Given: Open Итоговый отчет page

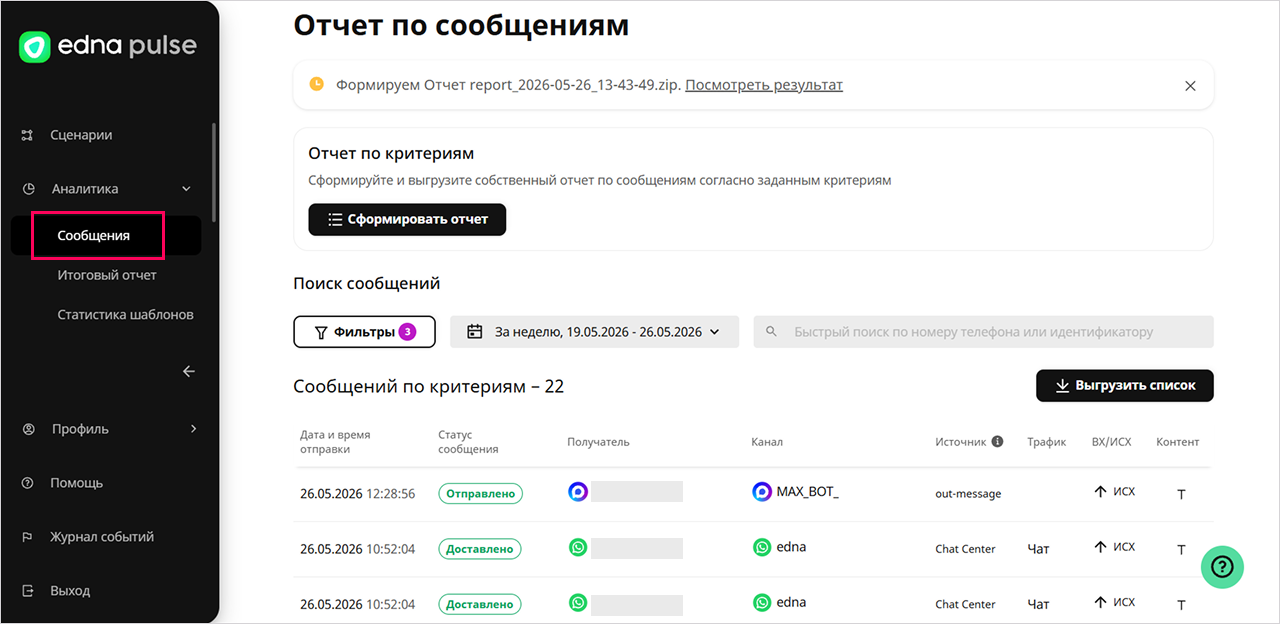Looking at the screenshot, I should [x=107, y=275].
